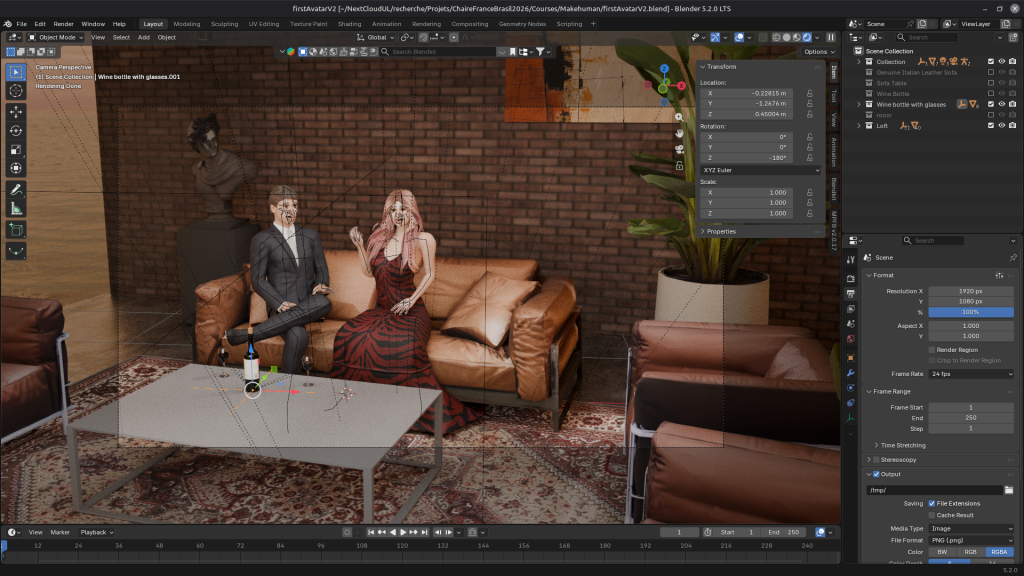Switch to solid viewport shading
This screenshot has height=576, width=1024.
[x=786, y=37]
